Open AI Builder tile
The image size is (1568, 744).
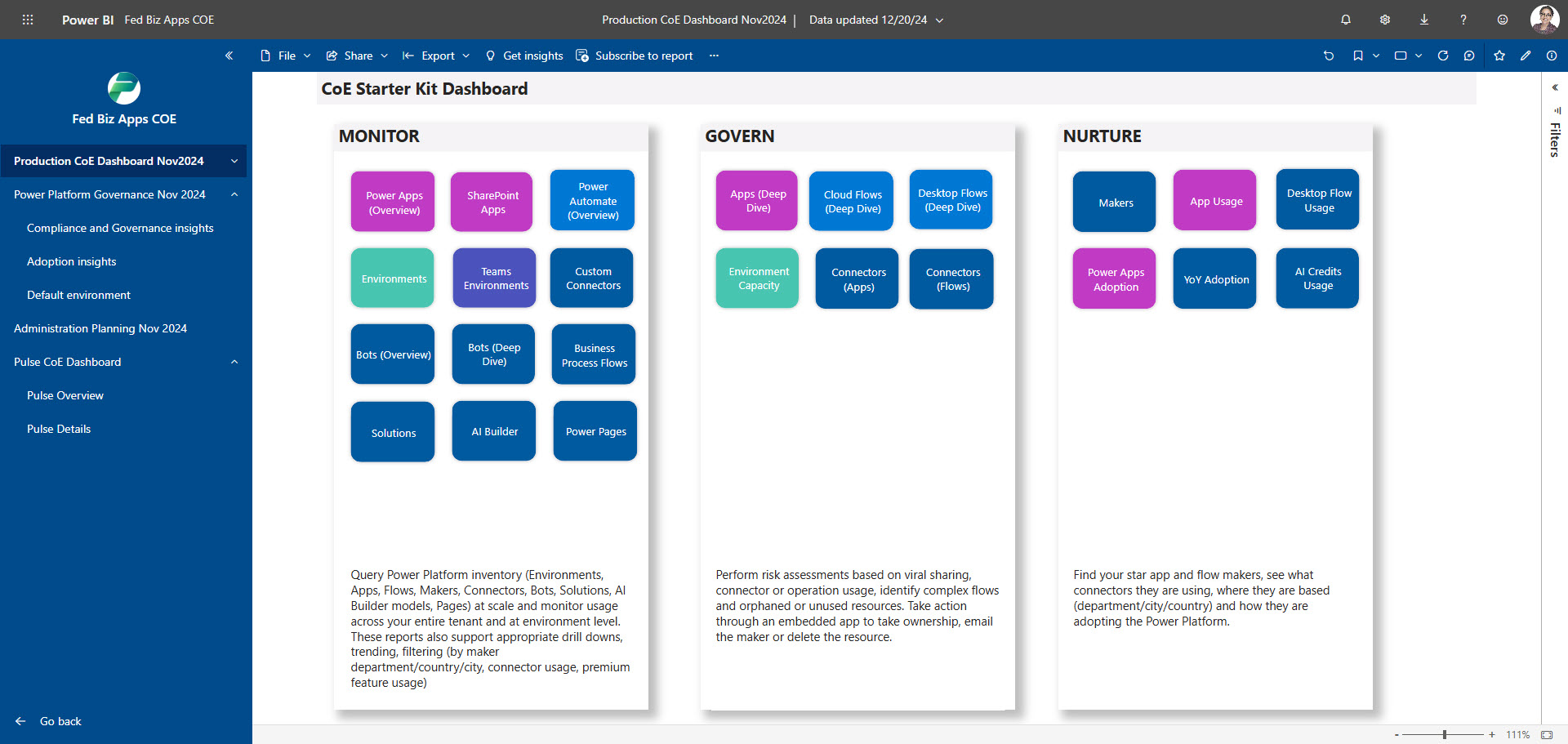(494, 431)
